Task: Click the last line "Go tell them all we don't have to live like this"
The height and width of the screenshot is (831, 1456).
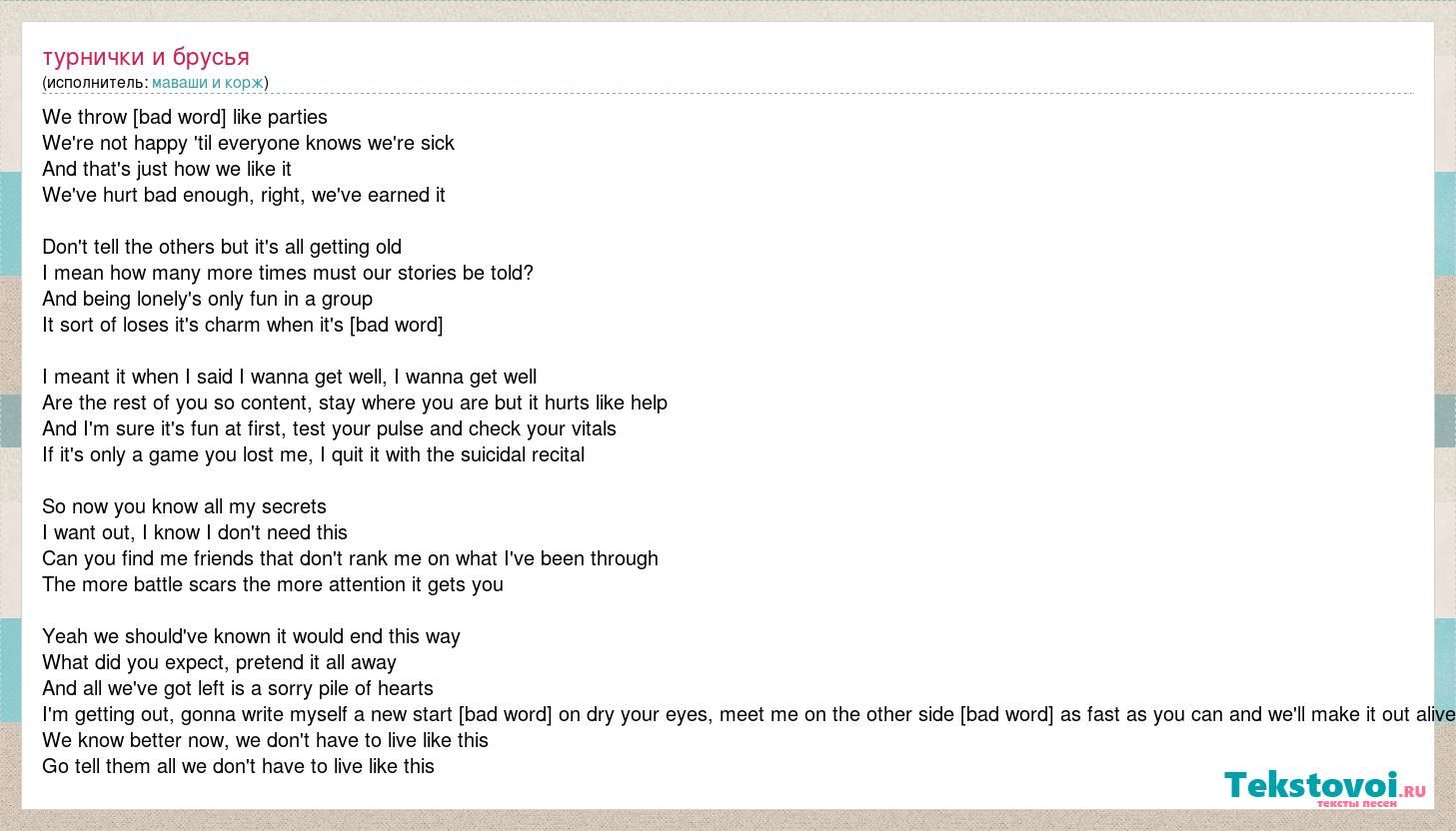Action: (238, 766)
